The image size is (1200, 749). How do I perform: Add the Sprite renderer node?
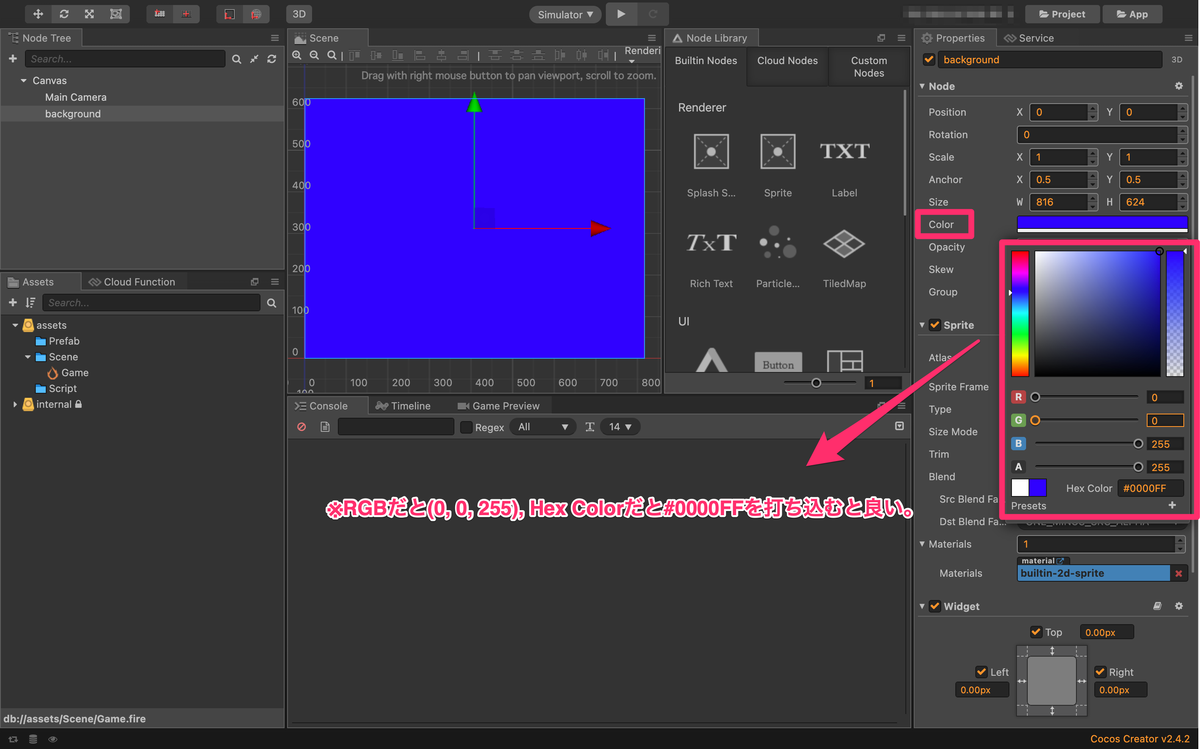point(777,152)
